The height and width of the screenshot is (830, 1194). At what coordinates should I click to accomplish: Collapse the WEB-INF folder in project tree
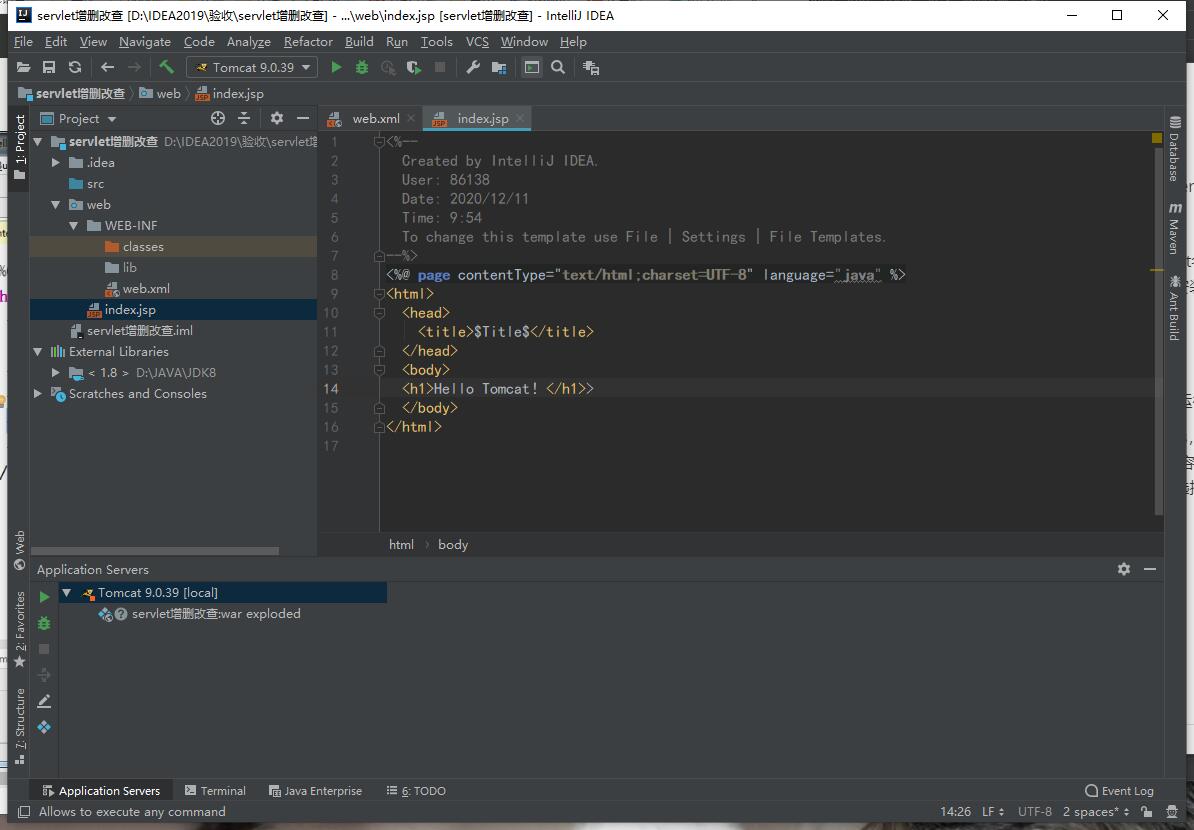point(74,226)
